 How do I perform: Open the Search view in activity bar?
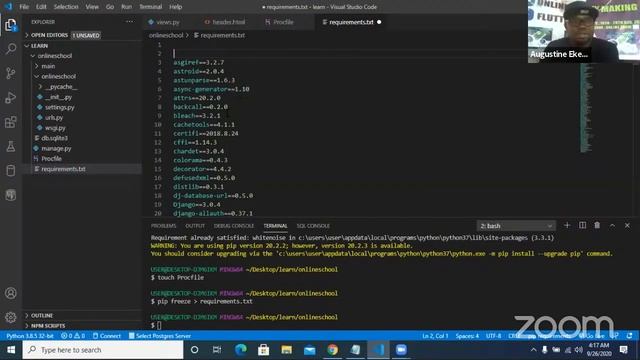(11, 49)
